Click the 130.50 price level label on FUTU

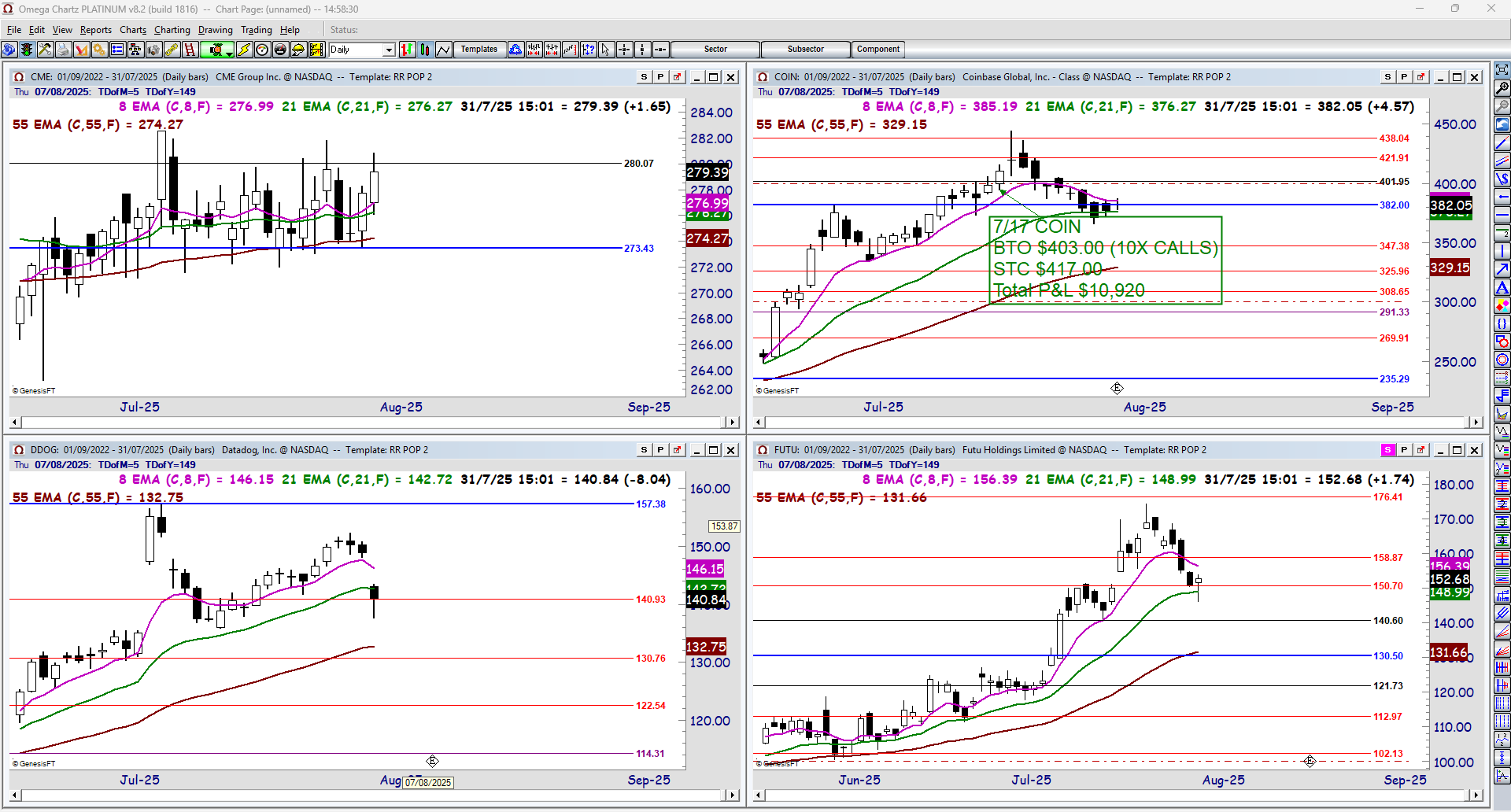click(1388, 656)
